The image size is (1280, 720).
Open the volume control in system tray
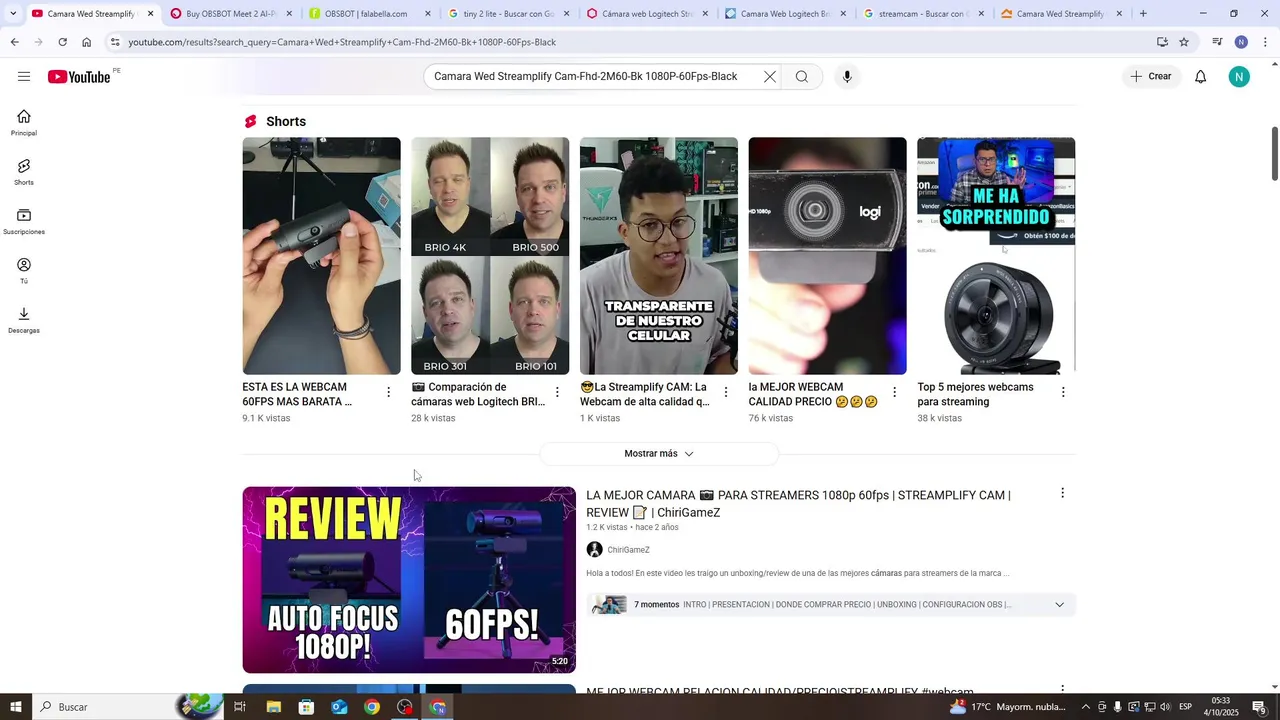point(1165,707)
